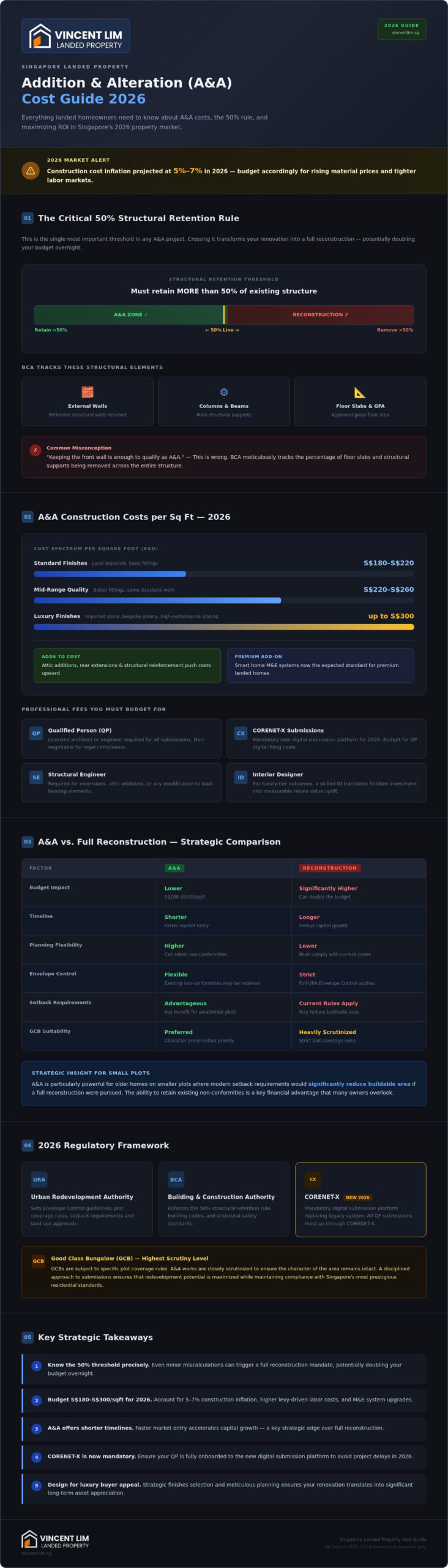The image size is (448, 1568).
Task: Click the BCA badge icon
Action: coord(176,1180)
